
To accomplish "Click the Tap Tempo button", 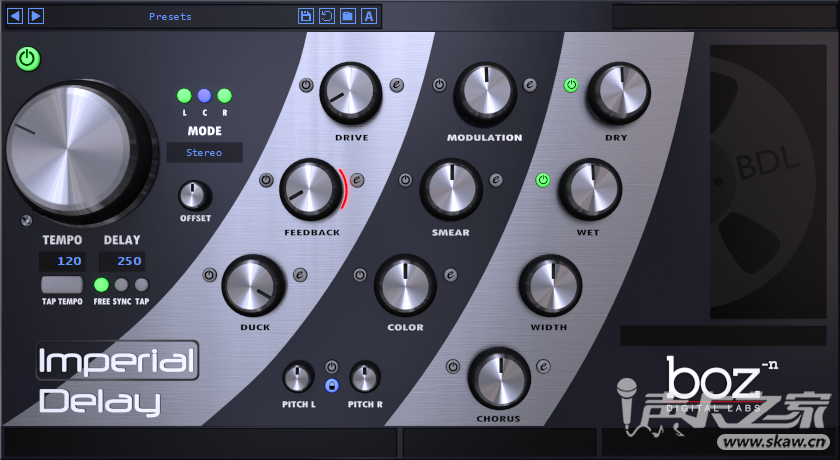I will click(x=62, y=285).
